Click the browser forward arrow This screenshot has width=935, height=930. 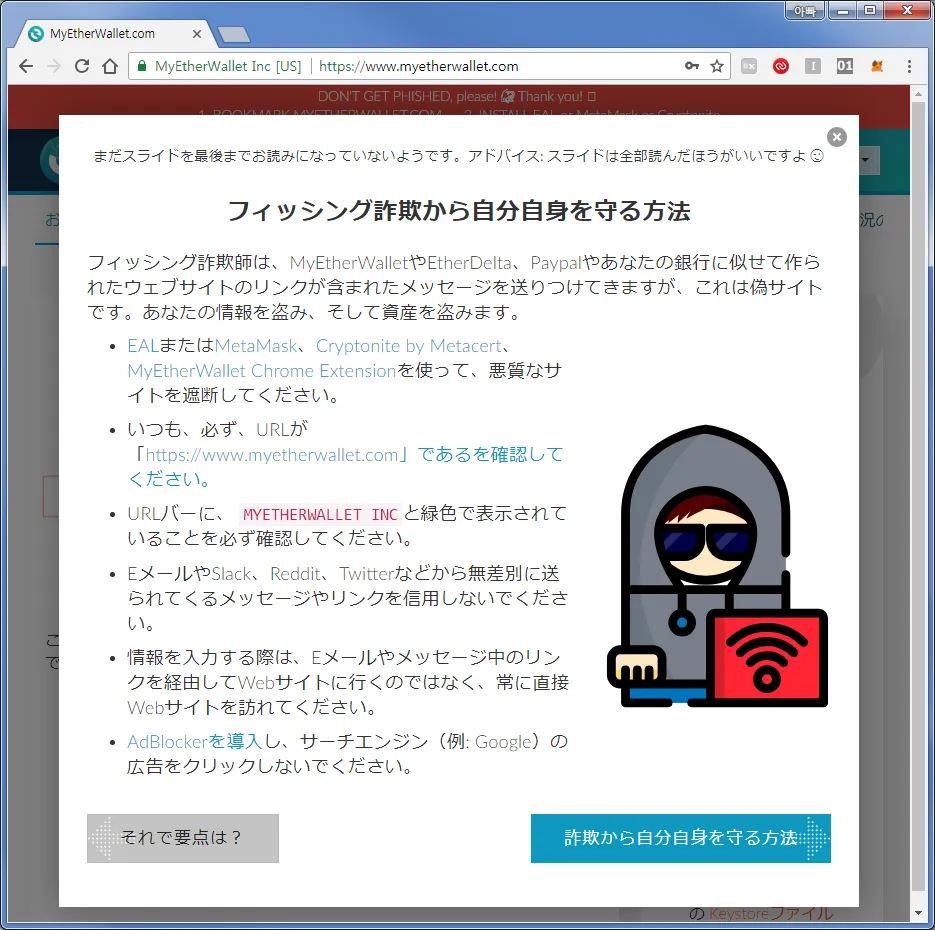pos(54,66)
